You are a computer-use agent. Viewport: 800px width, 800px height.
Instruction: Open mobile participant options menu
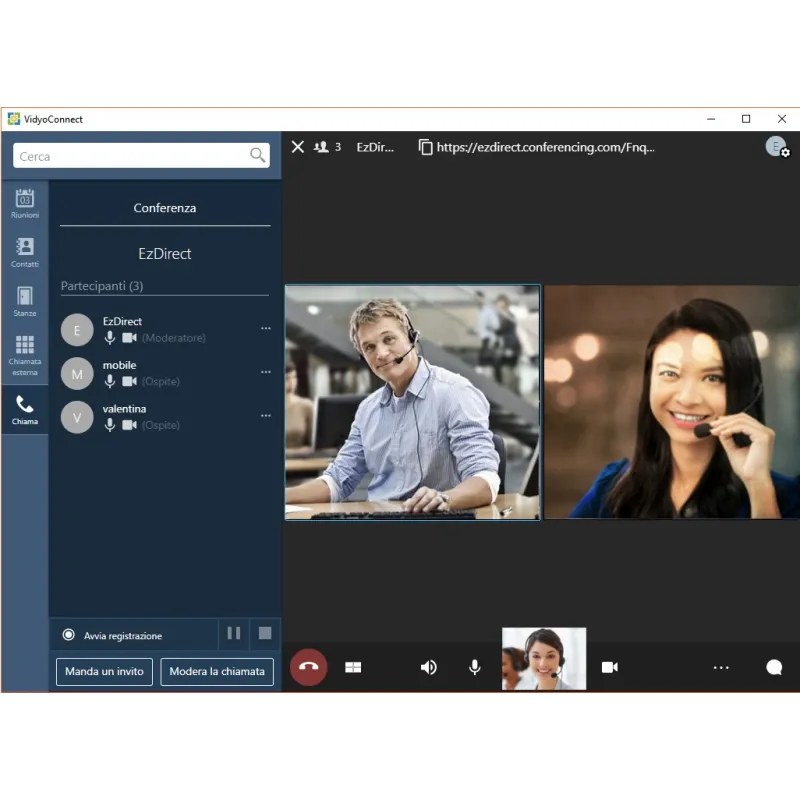(x=266, y=372)
